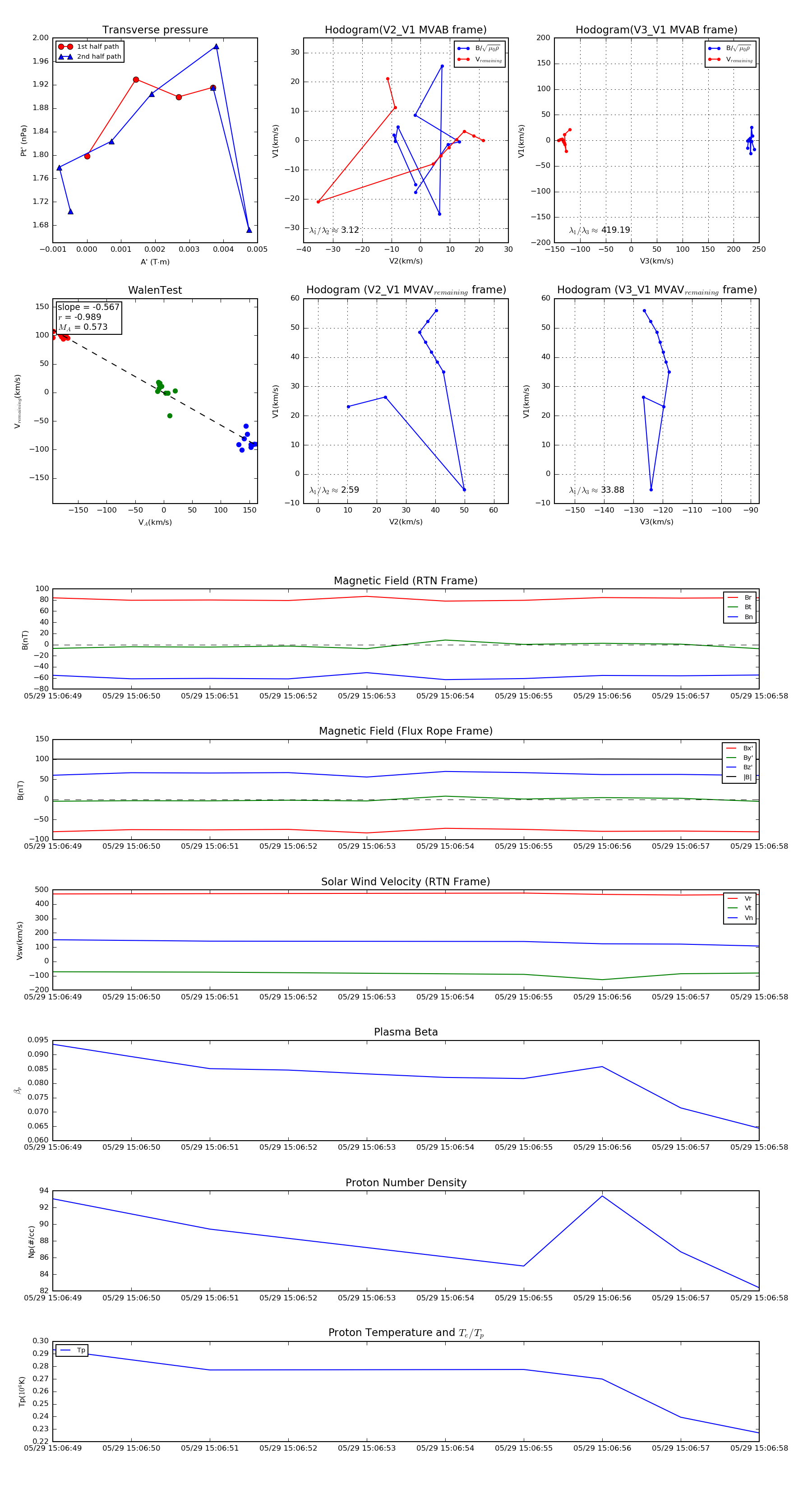Select the "Bt" legend entry
This screenshot has width=812, height=1489.
tap(740, 607)
